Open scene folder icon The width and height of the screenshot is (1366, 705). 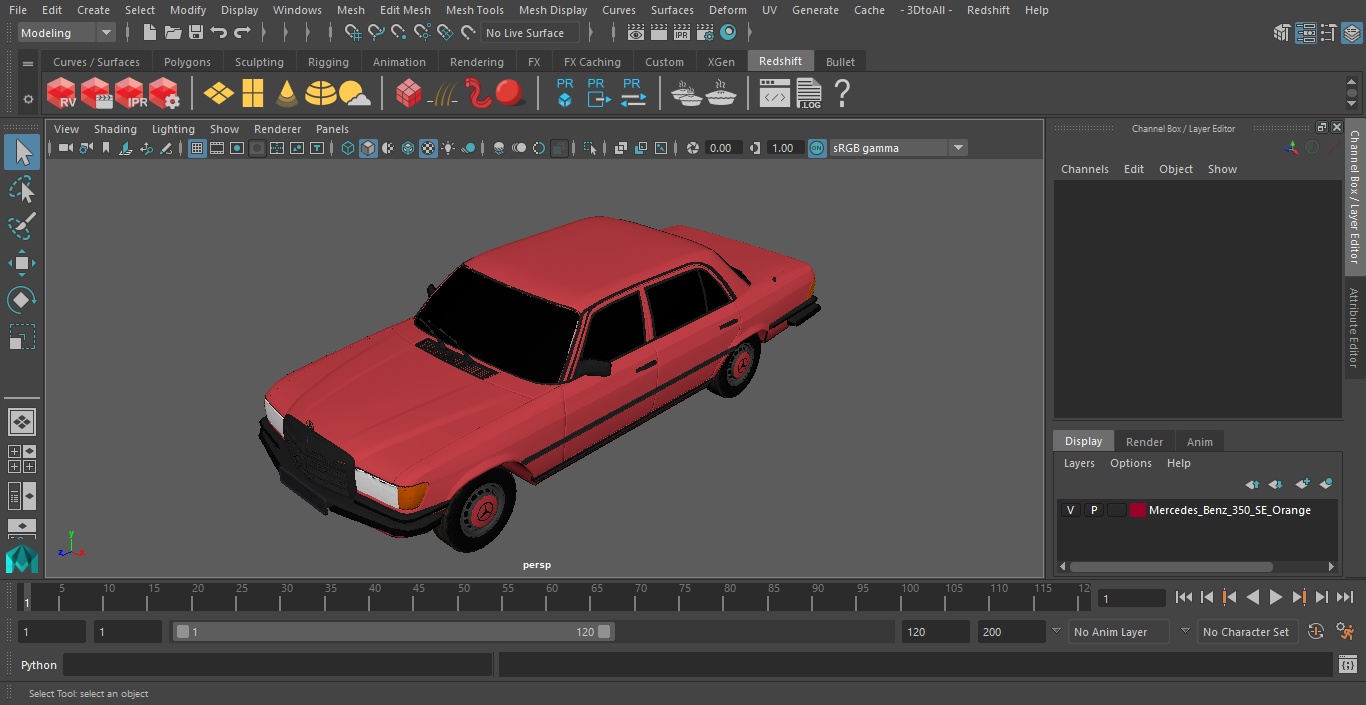tap(173, 33)
